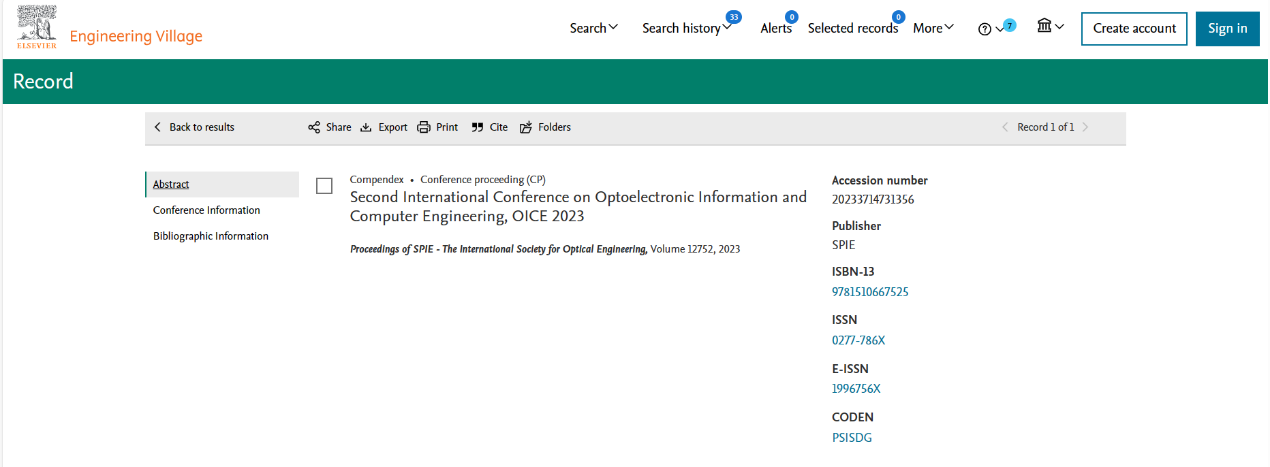Open Alerts from the top navigation
Image resolution: width=1270 pixels, height=467 pixels.
[776, 28]
